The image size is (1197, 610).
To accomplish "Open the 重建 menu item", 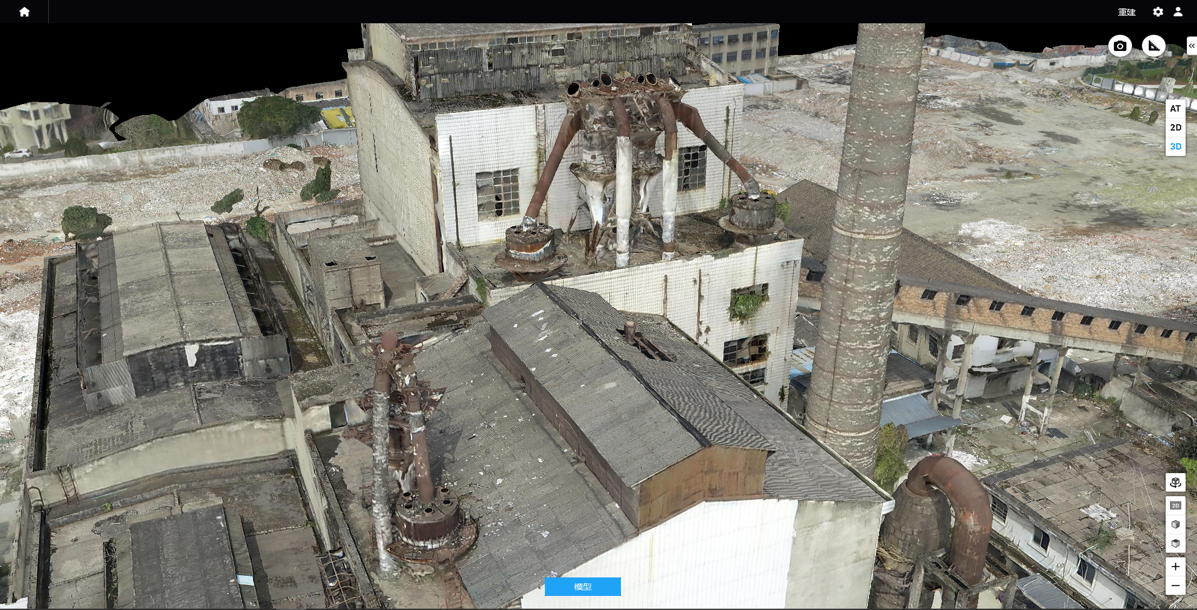I will tap(1126, 12).
